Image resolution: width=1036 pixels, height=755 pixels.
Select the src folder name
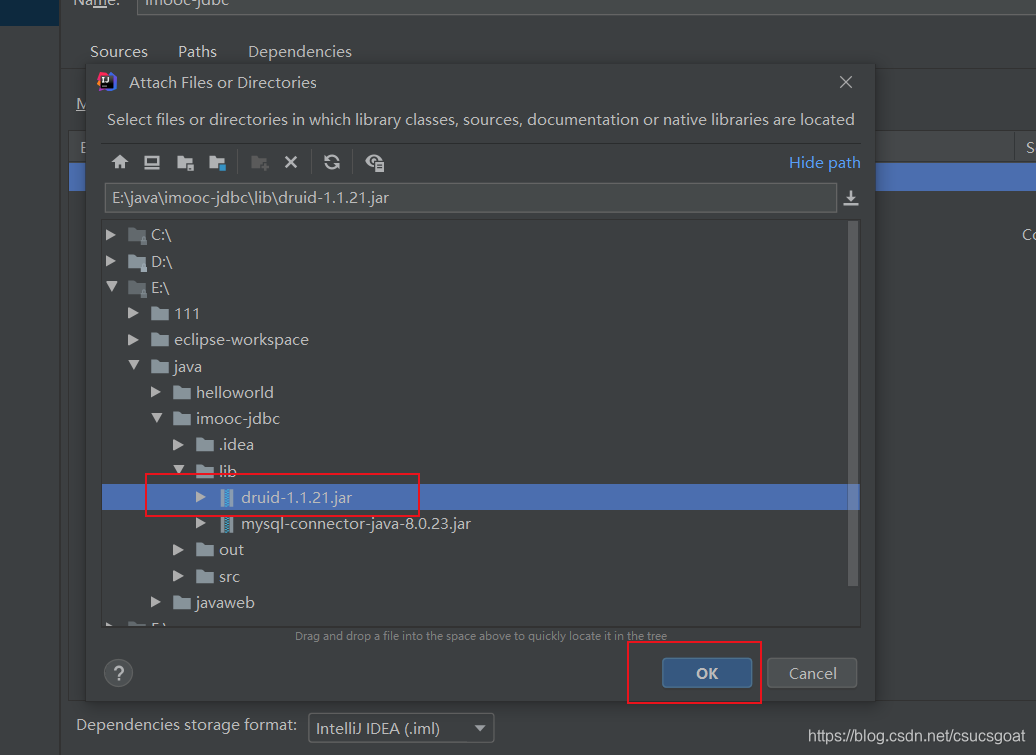(229, 577)
